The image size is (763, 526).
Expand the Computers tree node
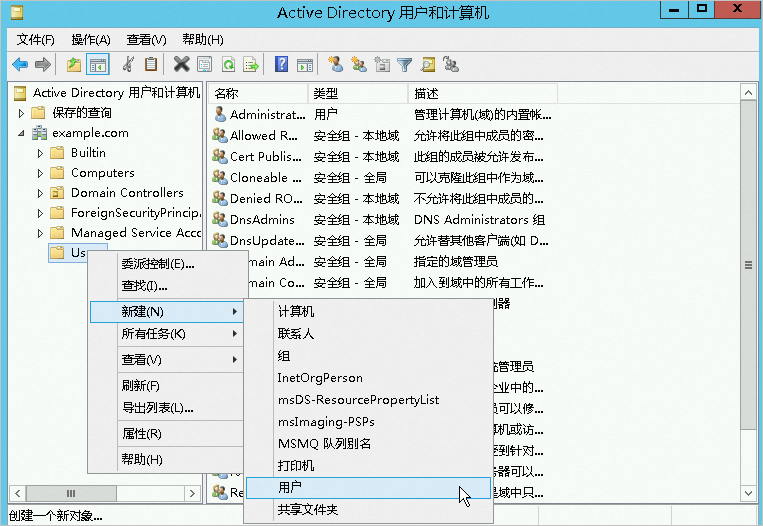pyautogui.click(x=40, y=173)
